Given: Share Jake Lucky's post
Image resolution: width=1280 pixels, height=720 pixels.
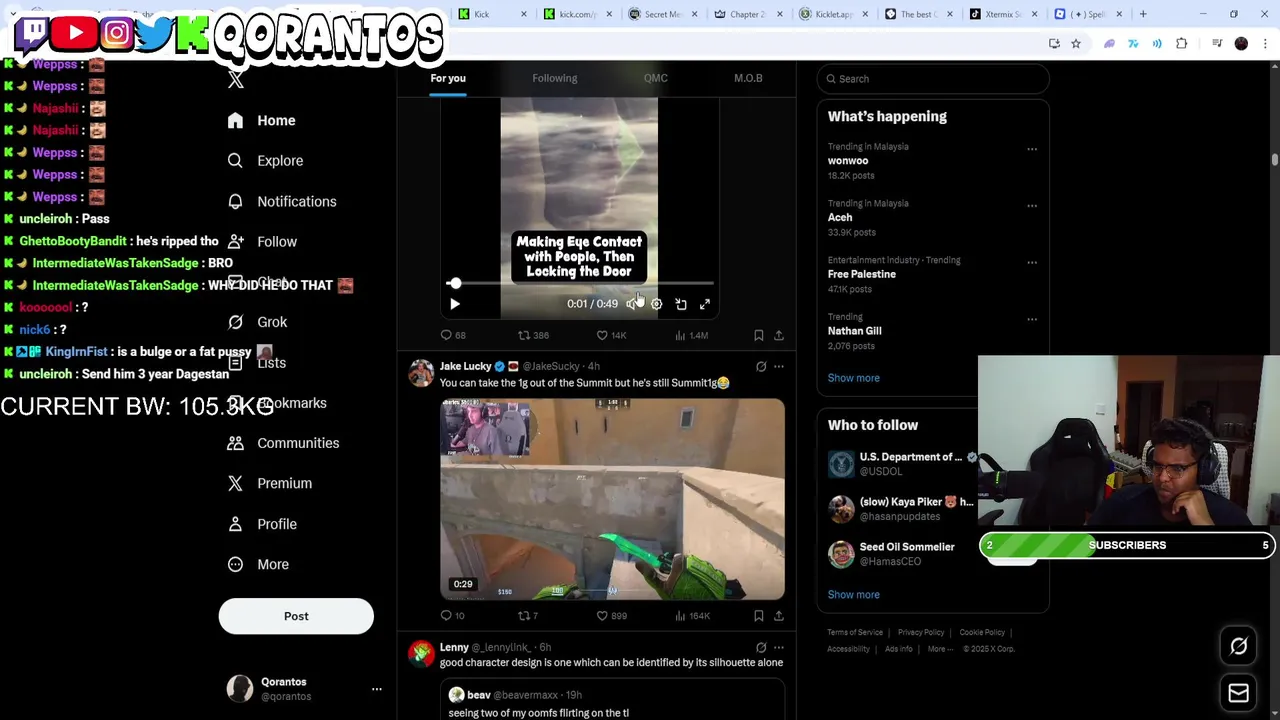Looking at the screenshot, I should click(779, 615).
